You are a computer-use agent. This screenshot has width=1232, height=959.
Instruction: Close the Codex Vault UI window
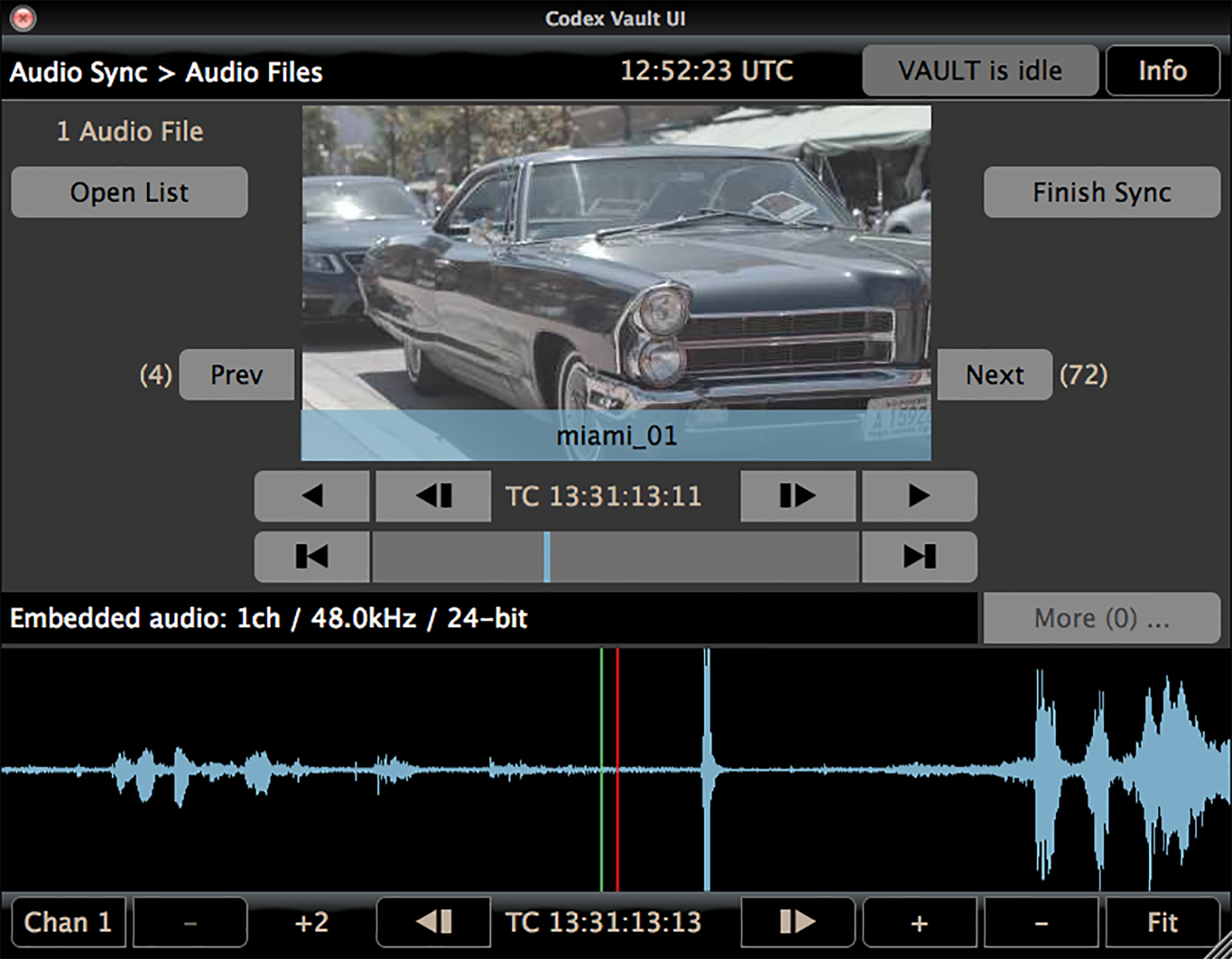24,18
